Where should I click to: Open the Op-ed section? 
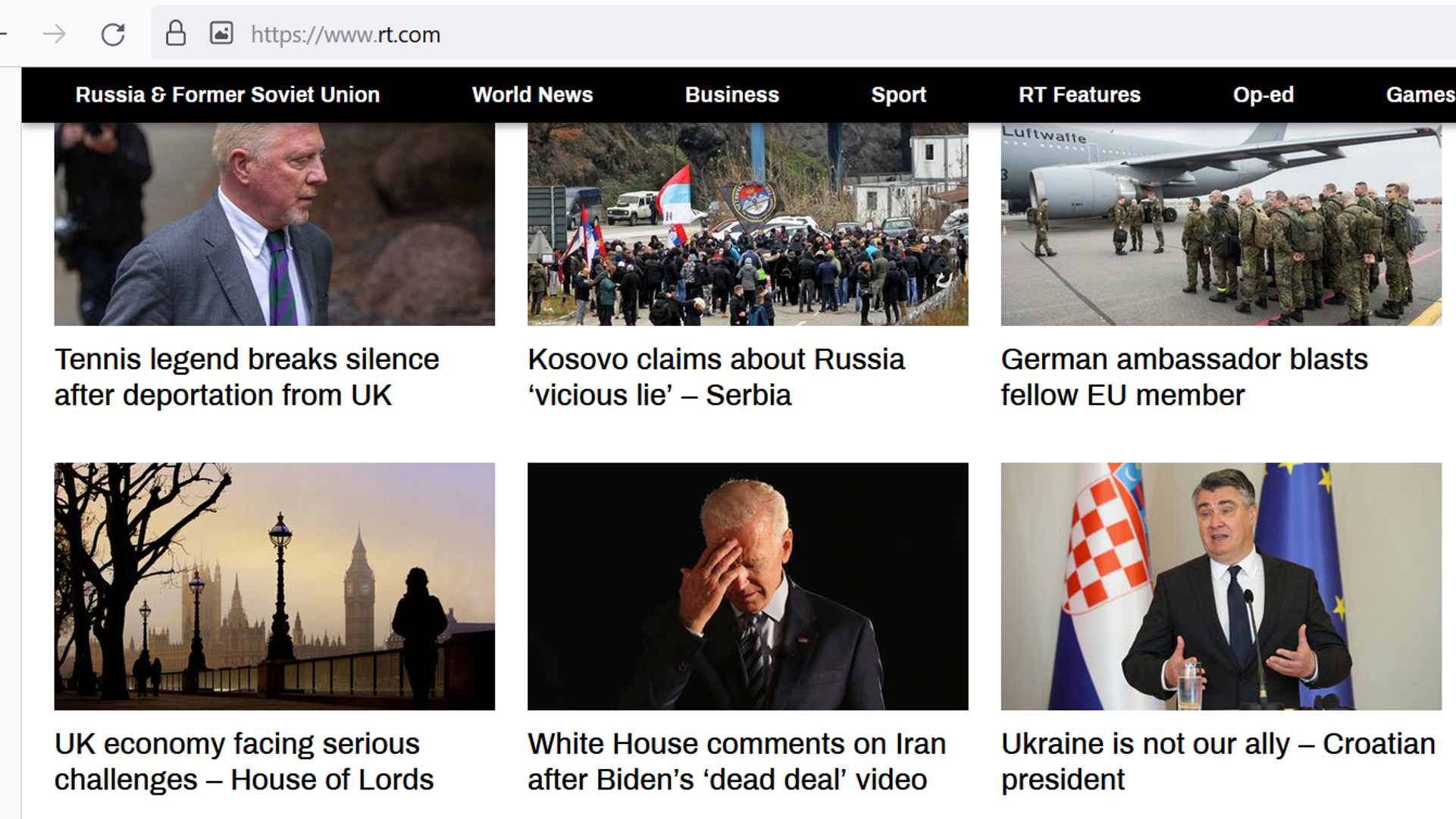(1263, 95)
